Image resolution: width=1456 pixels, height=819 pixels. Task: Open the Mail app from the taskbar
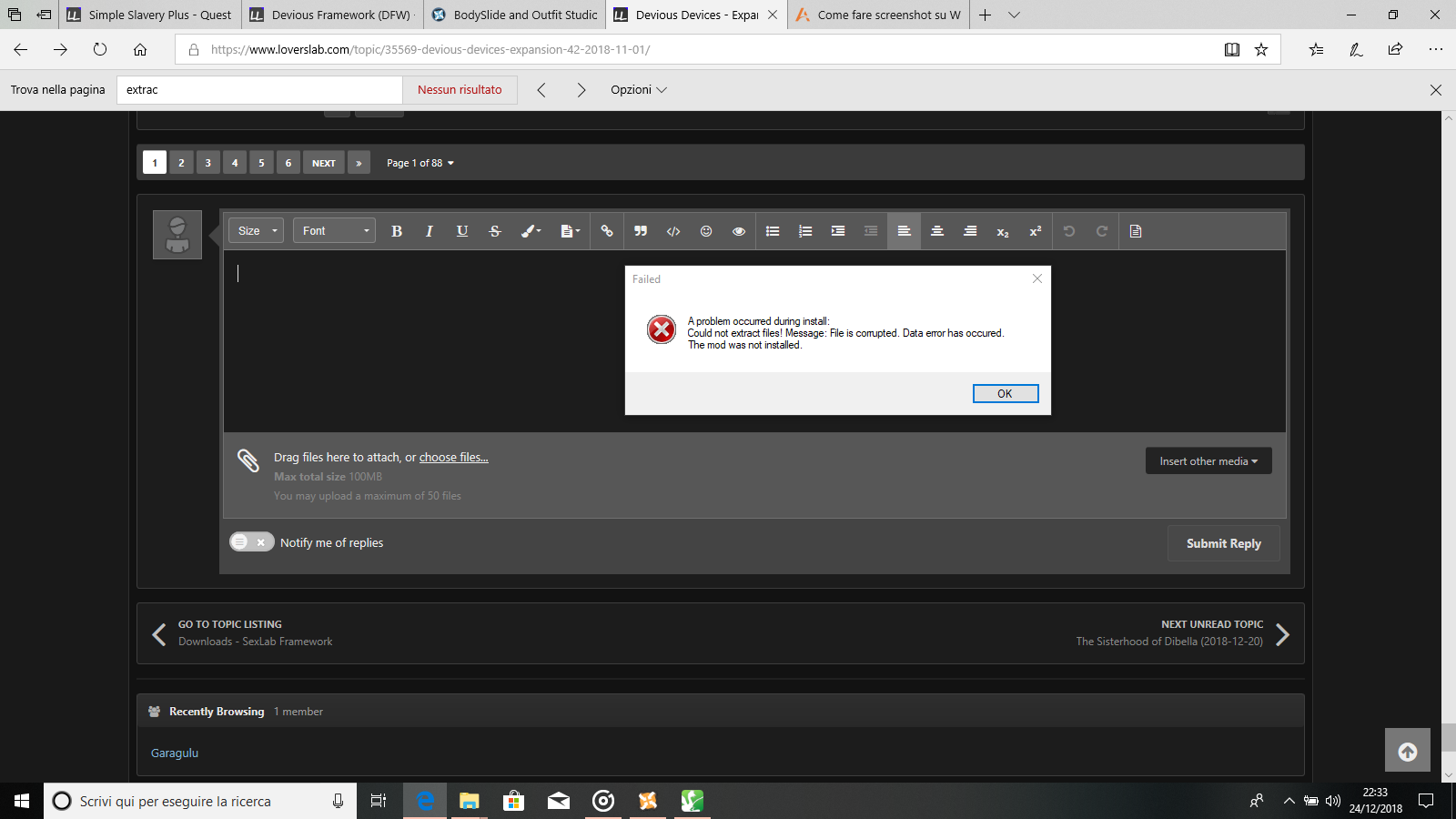click(559, 801)
